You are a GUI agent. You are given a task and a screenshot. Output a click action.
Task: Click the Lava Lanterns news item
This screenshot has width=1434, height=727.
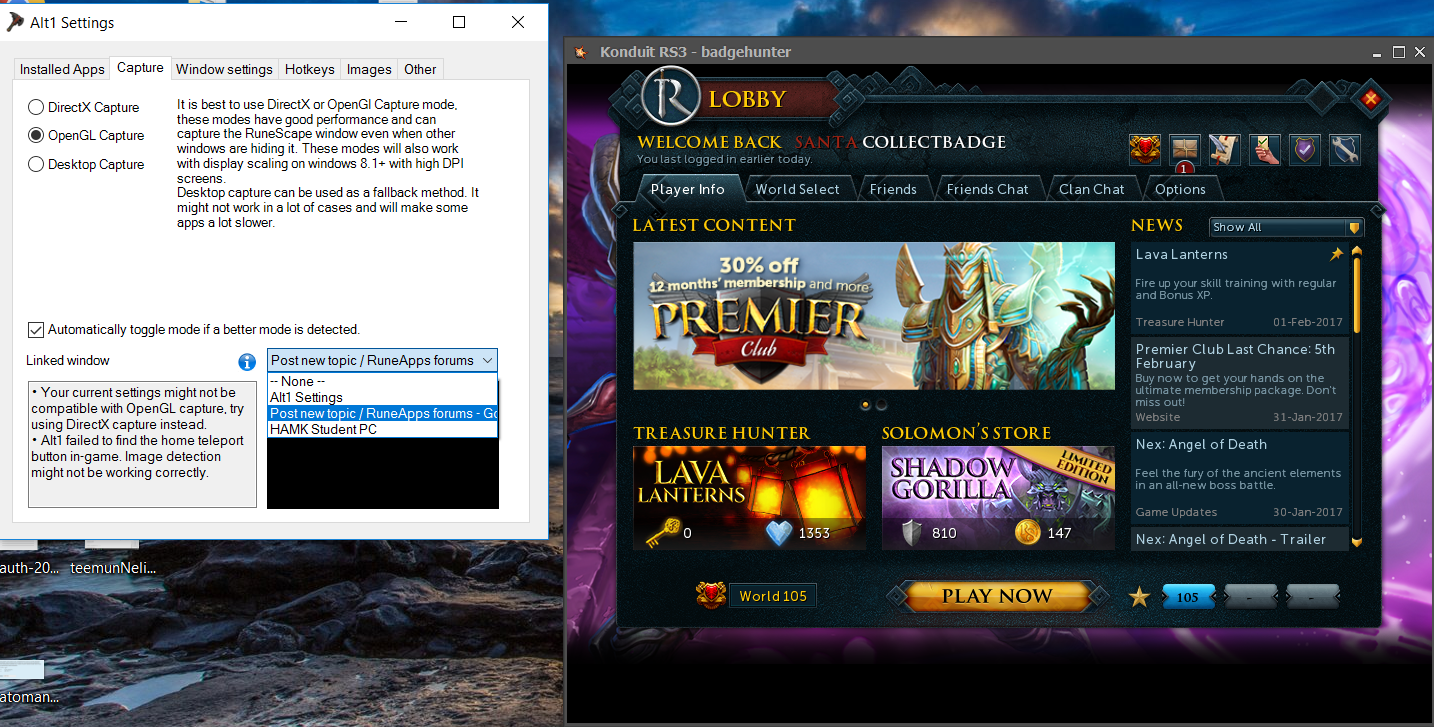coord(1239,288)
